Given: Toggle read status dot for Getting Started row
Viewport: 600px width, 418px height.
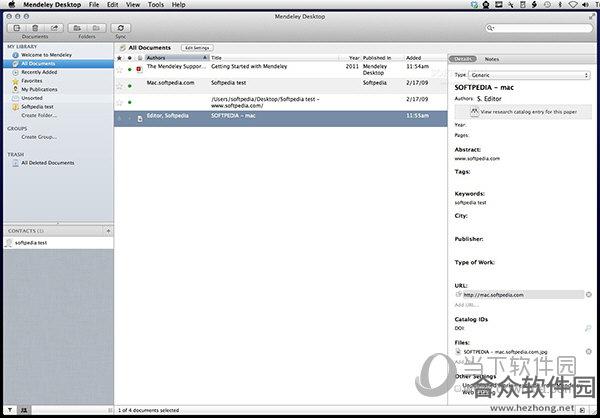Looking at the screenshot, I should [x=130, y=70].
